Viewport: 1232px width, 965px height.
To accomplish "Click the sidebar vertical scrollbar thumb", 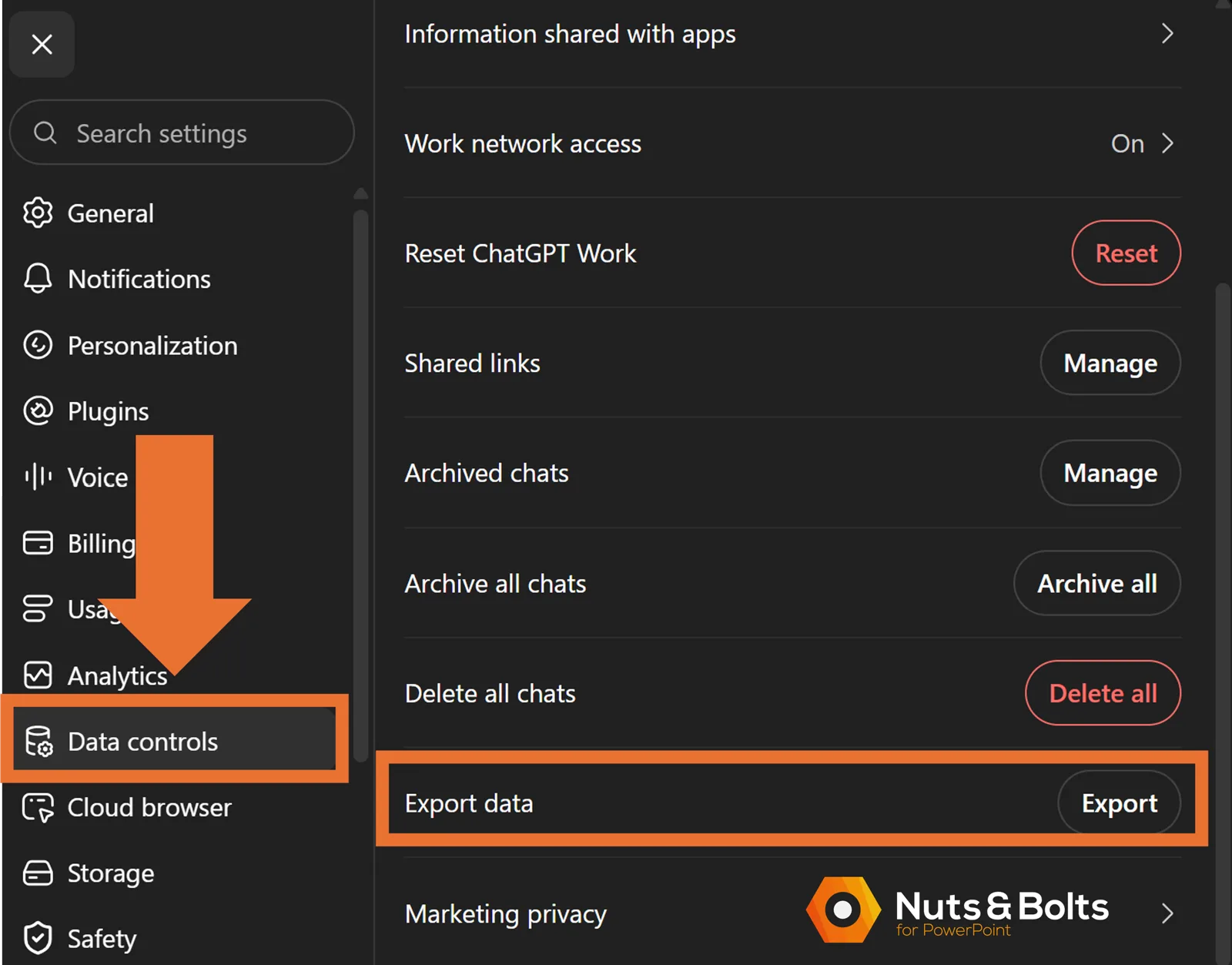I will (x=360, y=485).
